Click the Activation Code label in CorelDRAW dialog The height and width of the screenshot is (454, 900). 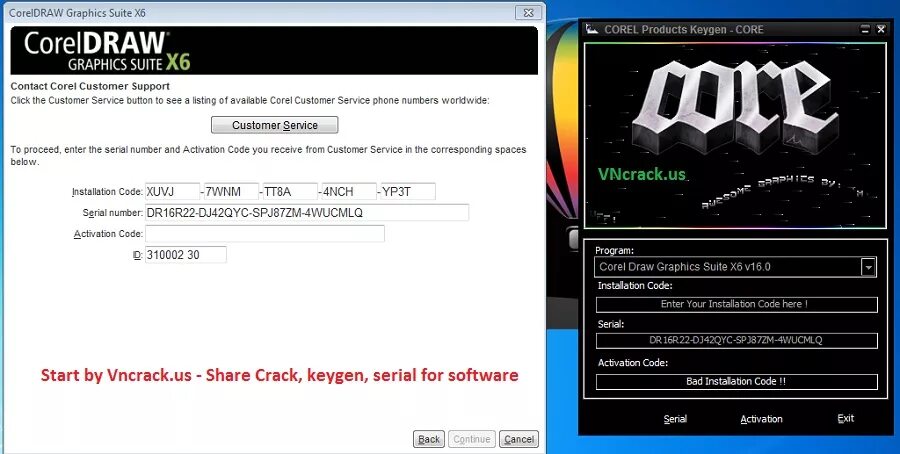click(108, 234)
